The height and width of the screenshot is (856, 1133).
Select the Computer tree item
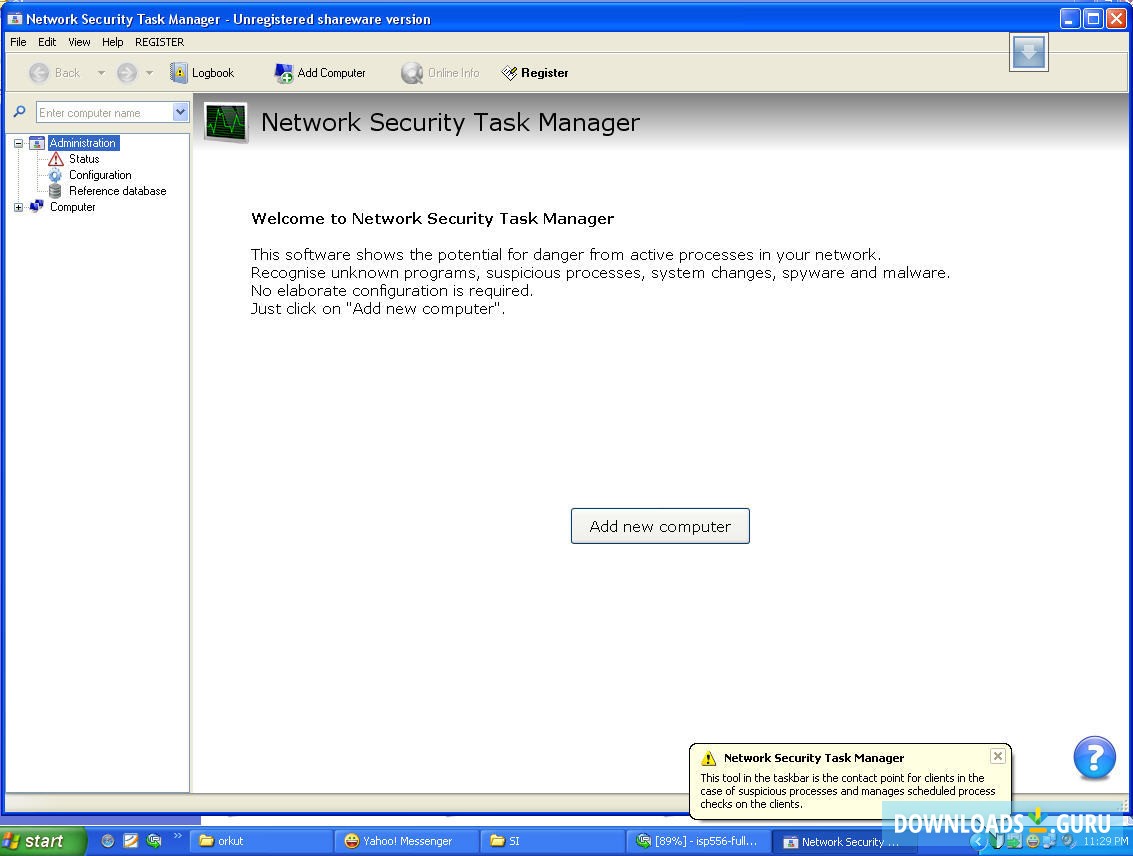point(72,207)
